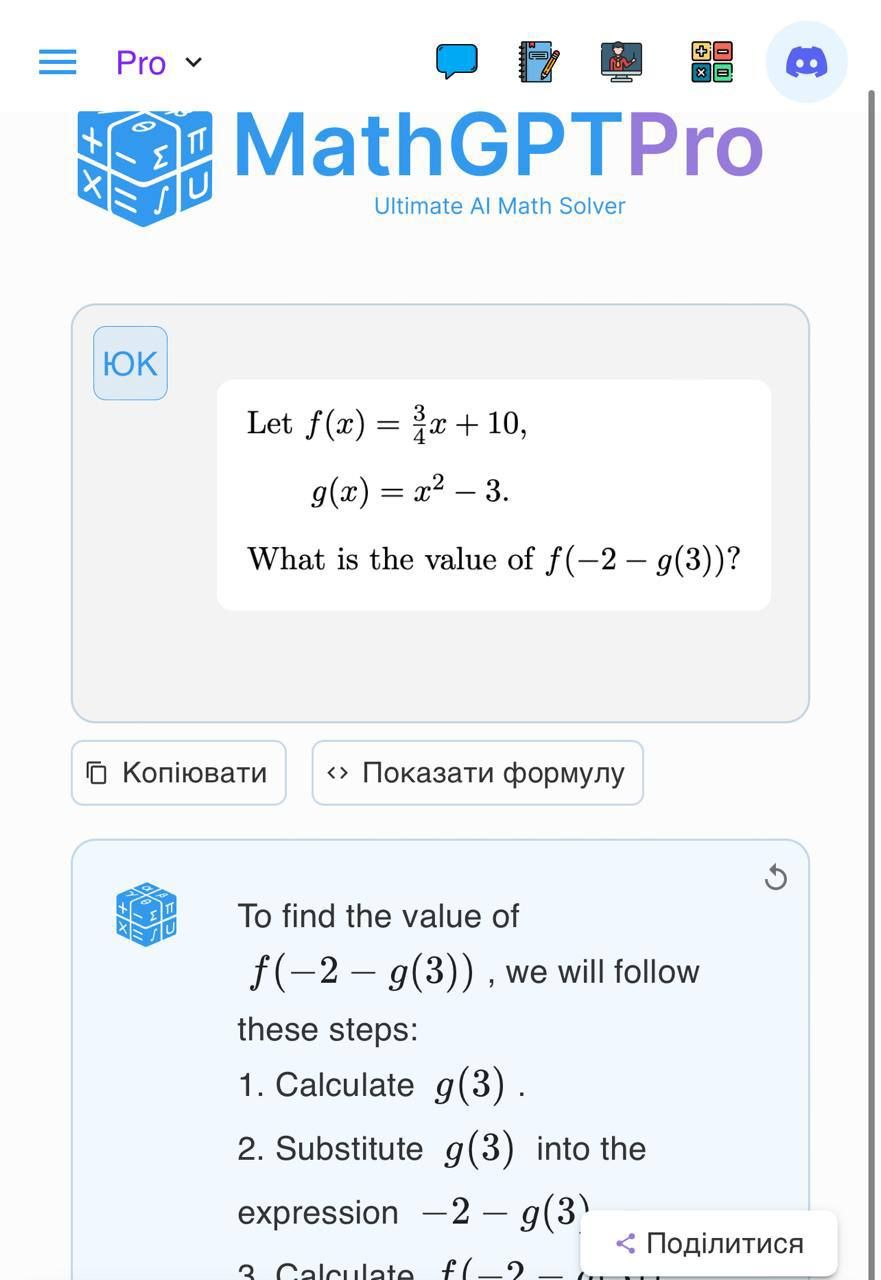Select the Pro mode label

141,63
